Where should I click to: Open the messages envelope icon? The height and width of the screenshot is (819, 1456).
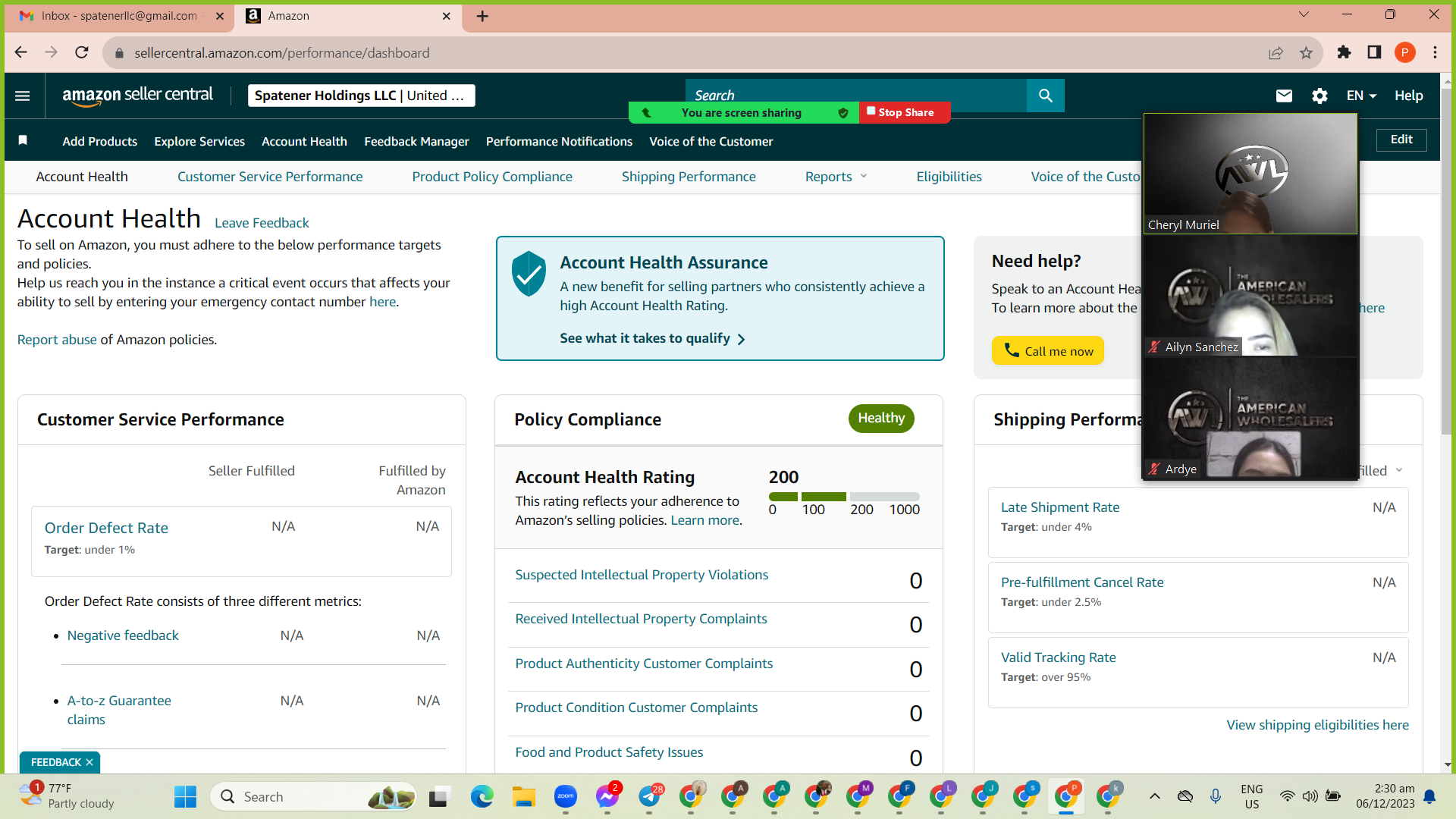point(1284,96)
